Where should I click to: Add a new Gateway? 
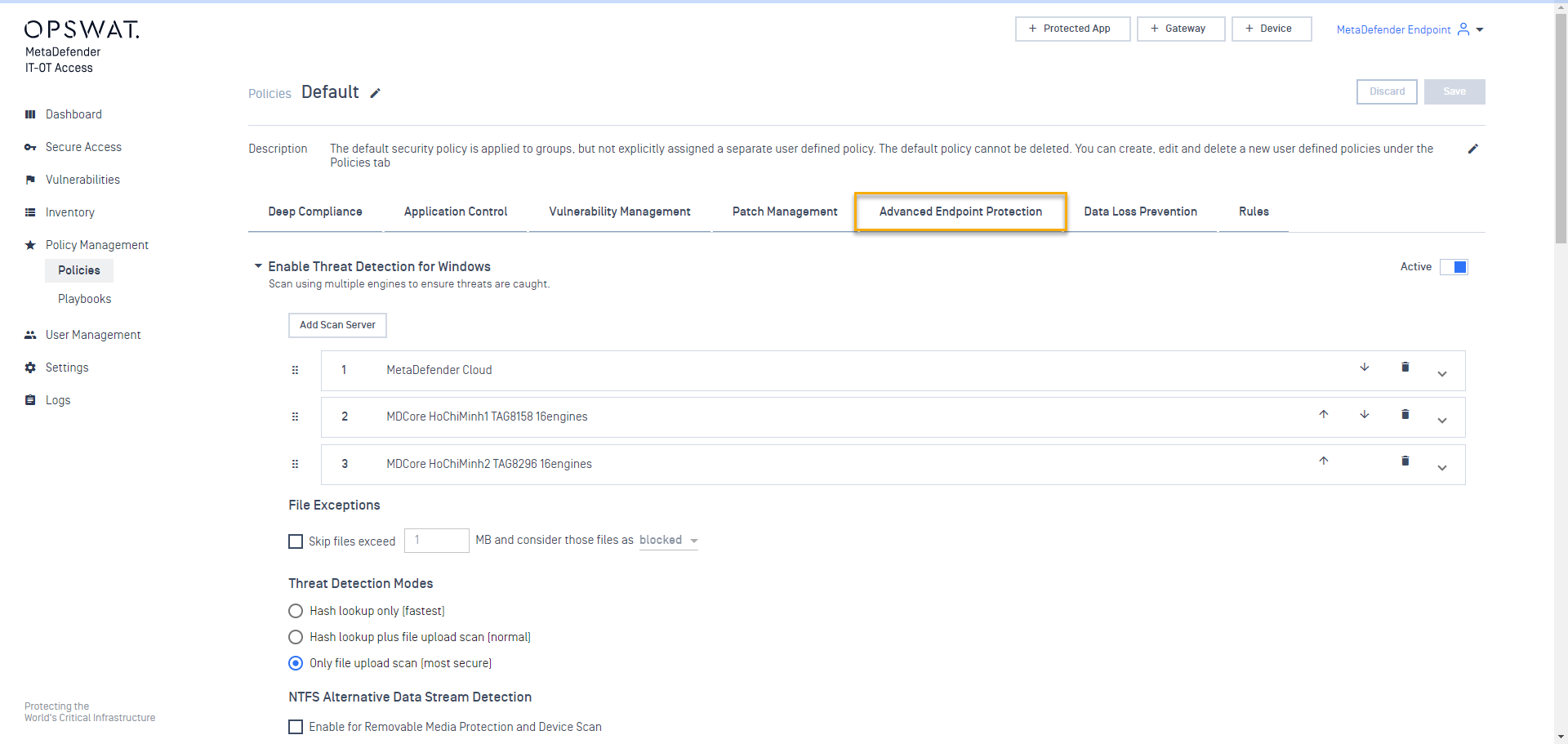(x=1181, y=29)
